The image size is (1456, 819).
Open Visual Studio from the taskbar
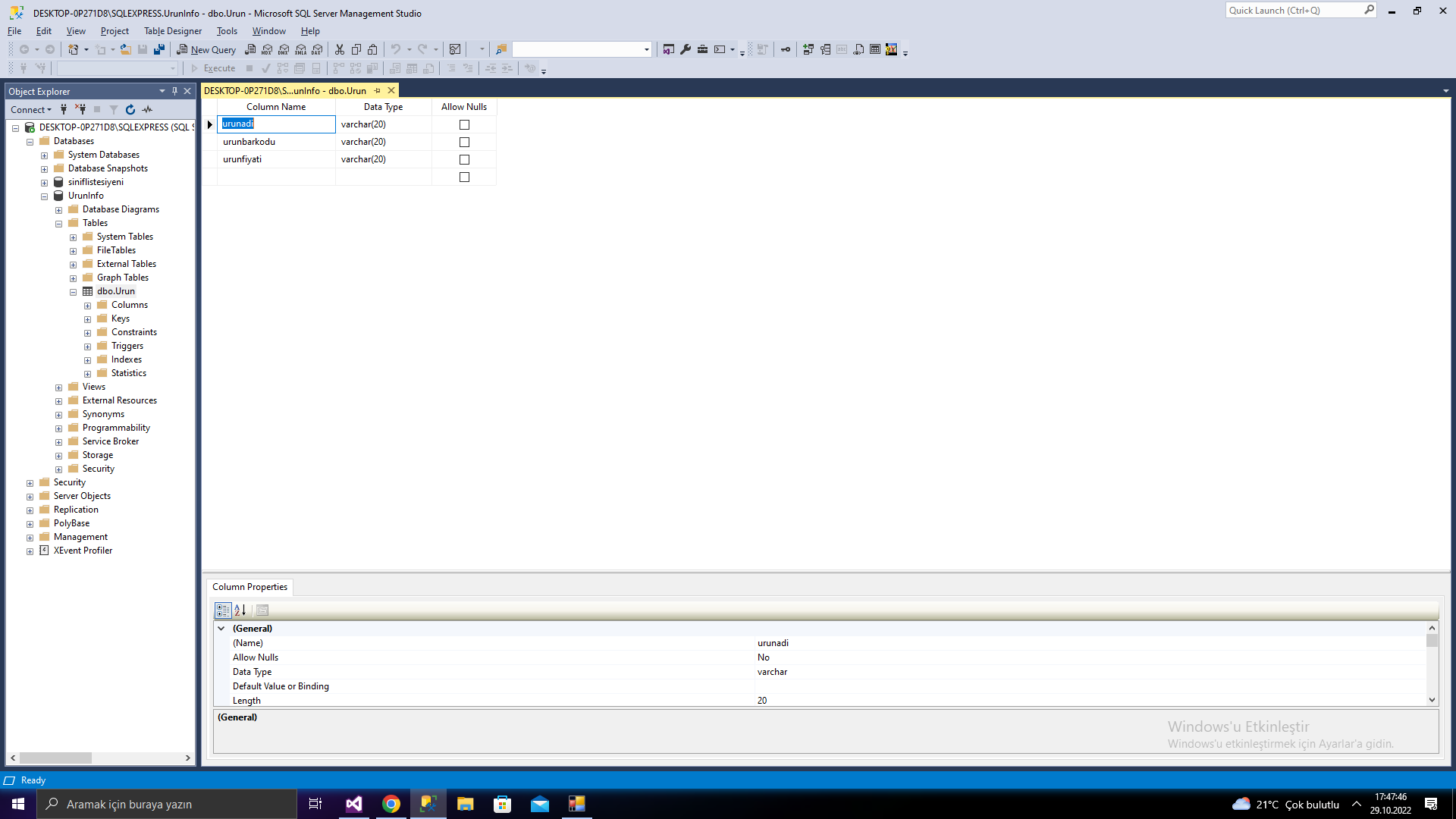(354, 804)
